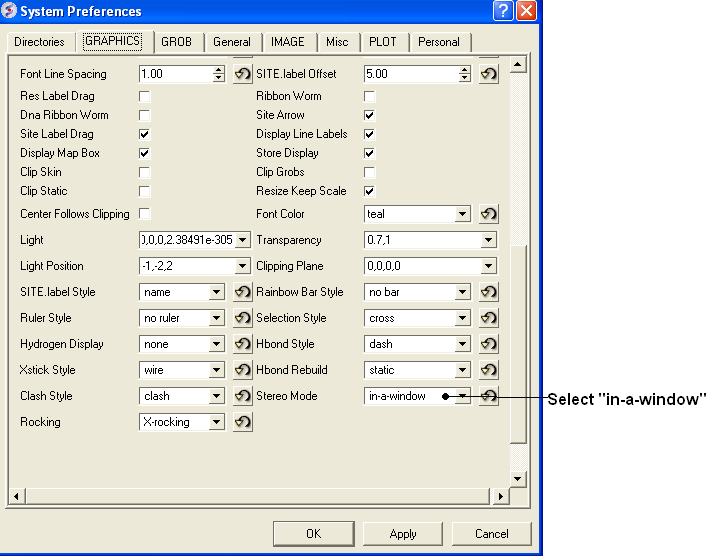Reset Font Color using its undo icon
This screenshot has height=556, width=716.
coord(488,214)
